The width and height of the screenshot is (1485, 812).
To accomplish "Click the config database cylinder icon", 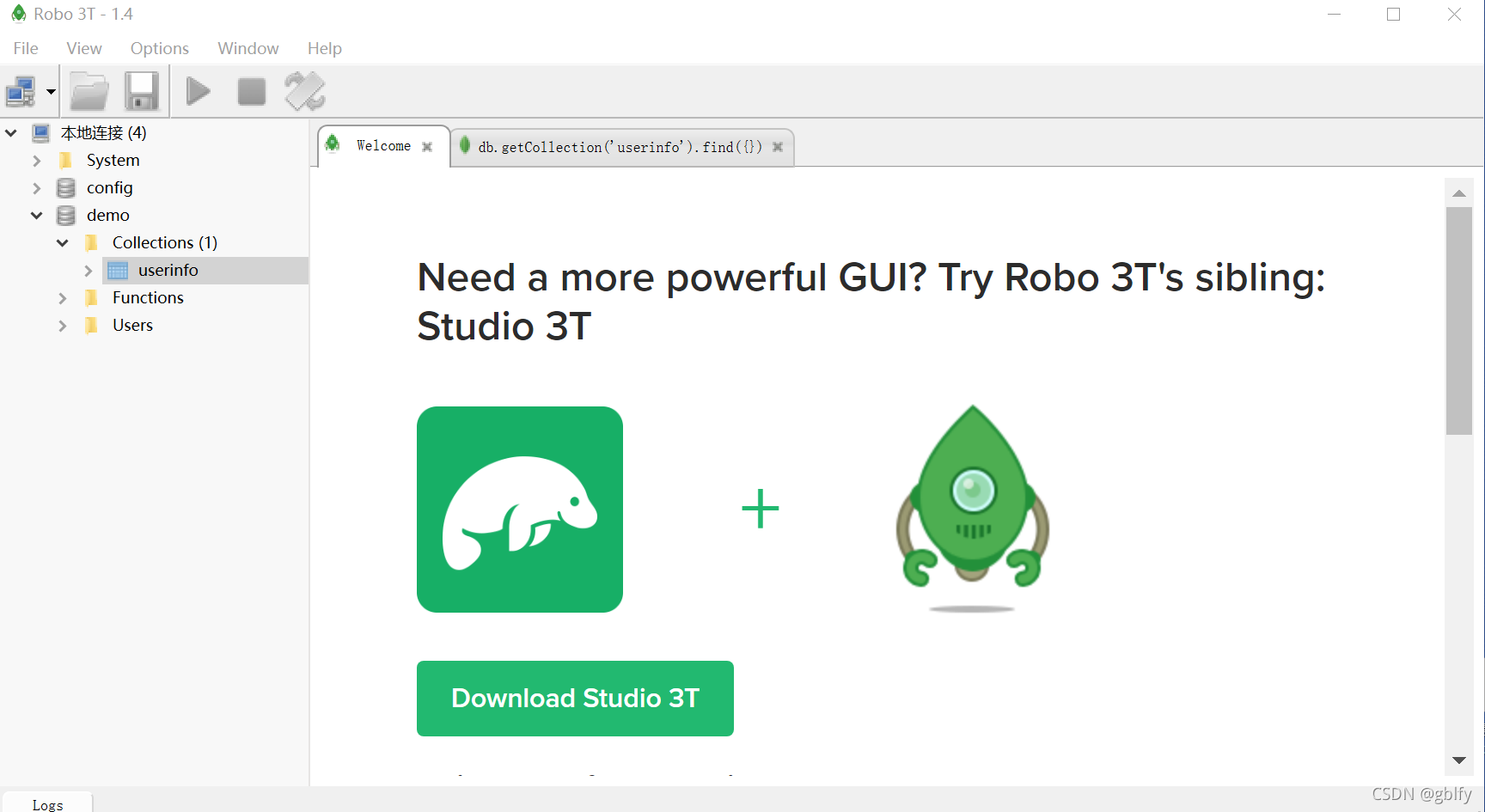I will pyautogui.click(x=66, y=188).
